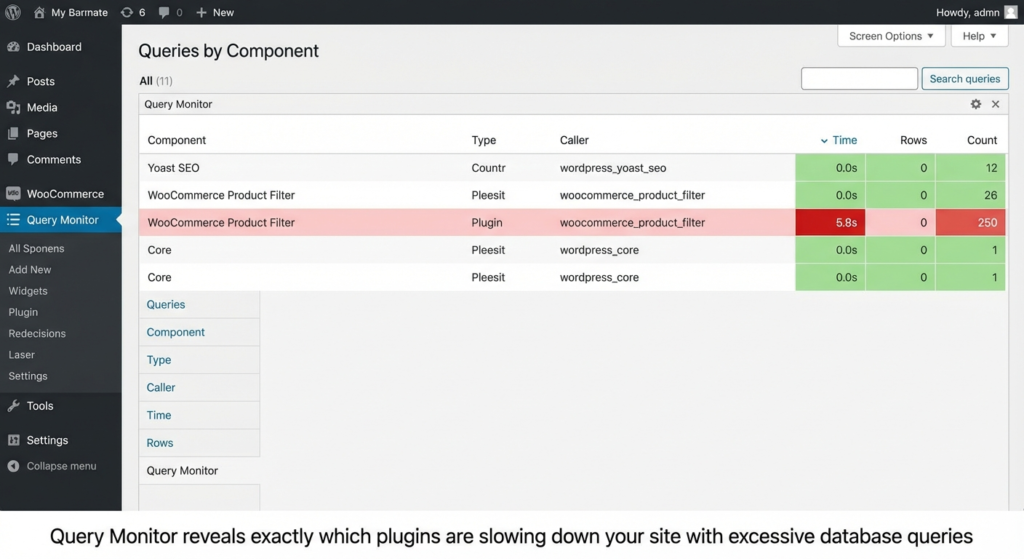This screenshot has width=1024, height=559.
Task: Open the Tools menu in sidebar
Action: [40, 406]
